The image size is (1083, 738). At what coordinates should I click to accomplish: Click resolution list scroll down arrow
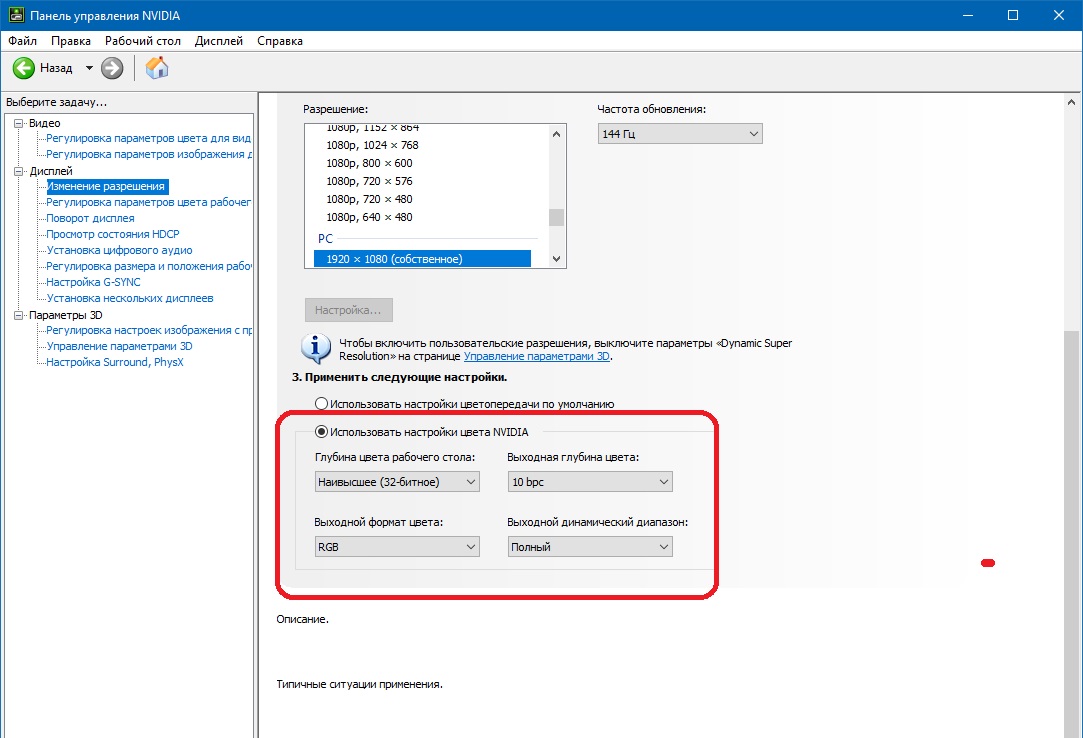pyautogui.click(x=557, y=258)
